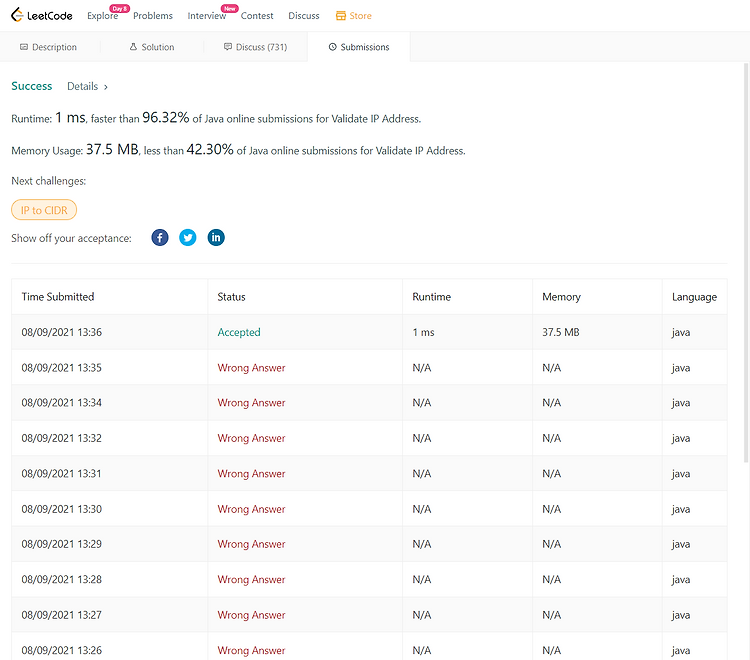Click the LeetCode logo
Image resolution: width=750 pixels, height=660 pixels.
pos(42,15)
